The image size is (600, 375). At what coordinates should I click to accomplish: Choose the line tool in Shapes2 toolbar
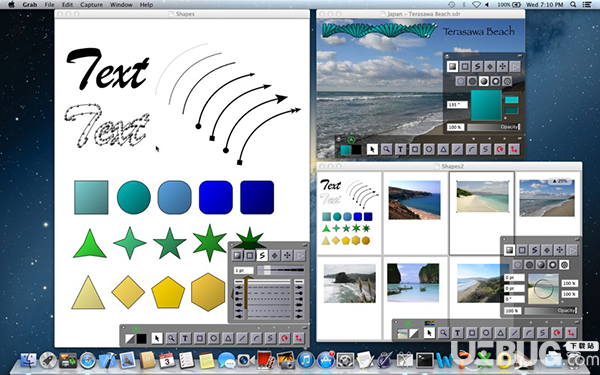pyautogui.click(x=514, y=333)
